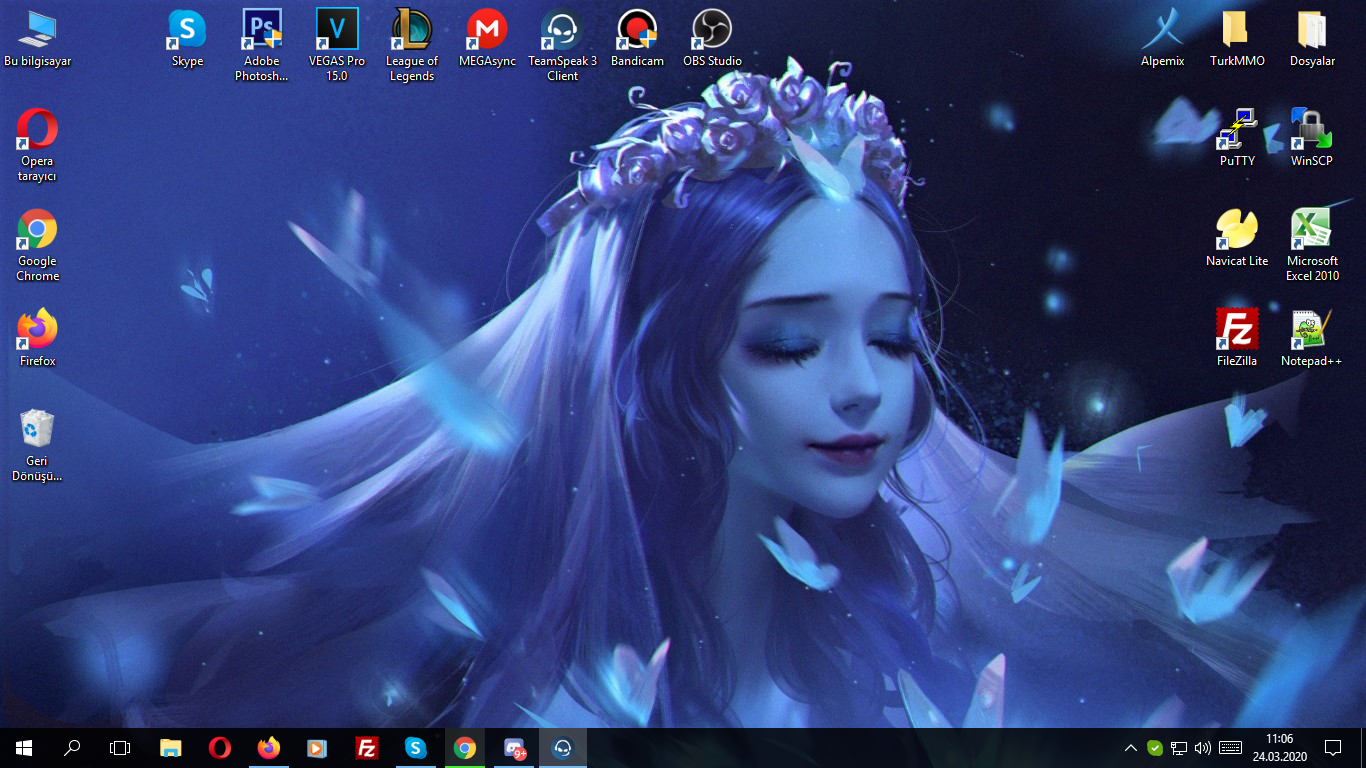Open File Explorer from the taskbar
Viewport: 1366px width, 768px height.
pyautogui.click(x=171, y=748)
